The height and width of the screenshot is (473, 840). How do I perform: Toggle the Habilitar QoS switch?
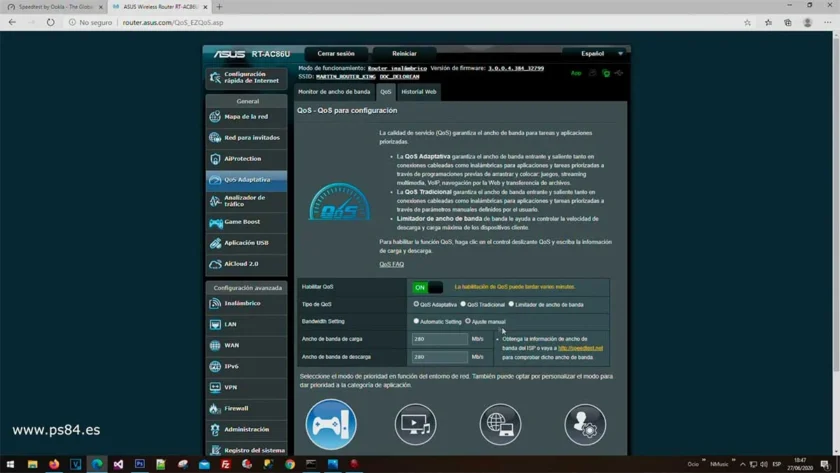tap(428, 288)
